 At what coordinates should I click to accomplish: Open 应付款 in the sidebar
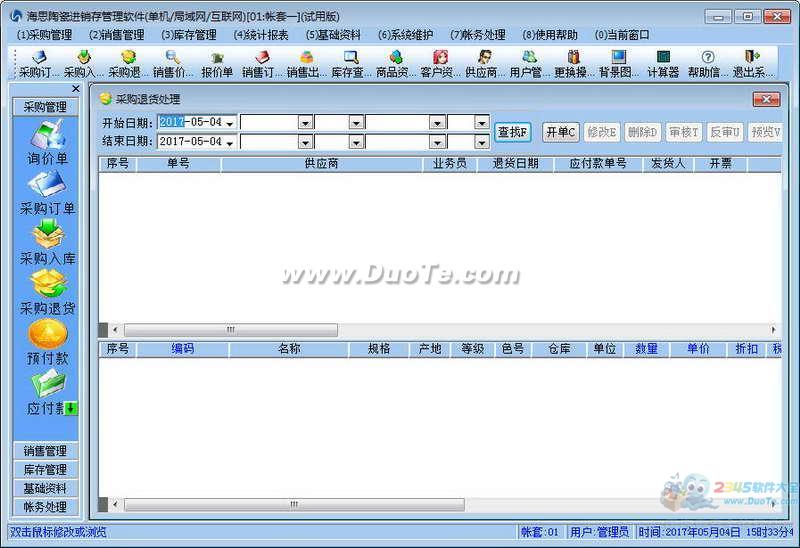click(47, 392)
